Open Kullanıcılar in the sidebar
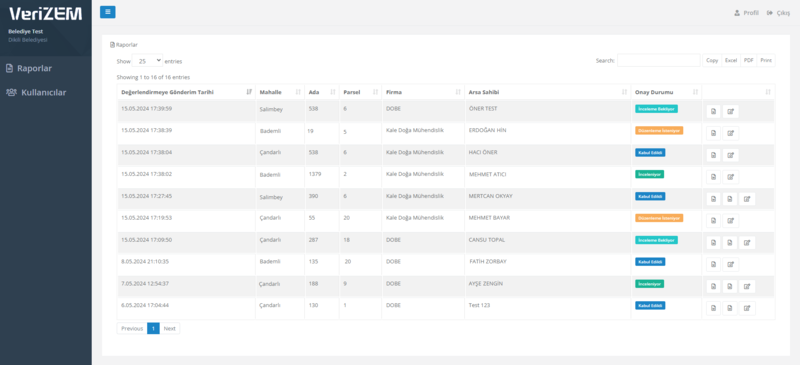 click(x=43, y=93)
